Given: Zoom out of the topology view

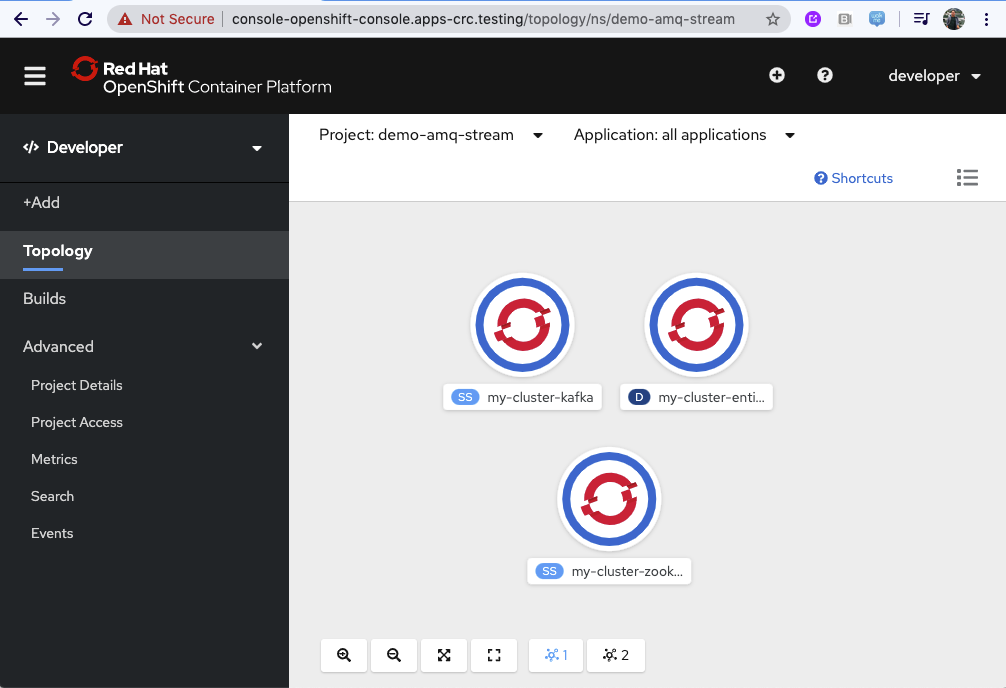Looking at the screenshot, I should [394, 655].
